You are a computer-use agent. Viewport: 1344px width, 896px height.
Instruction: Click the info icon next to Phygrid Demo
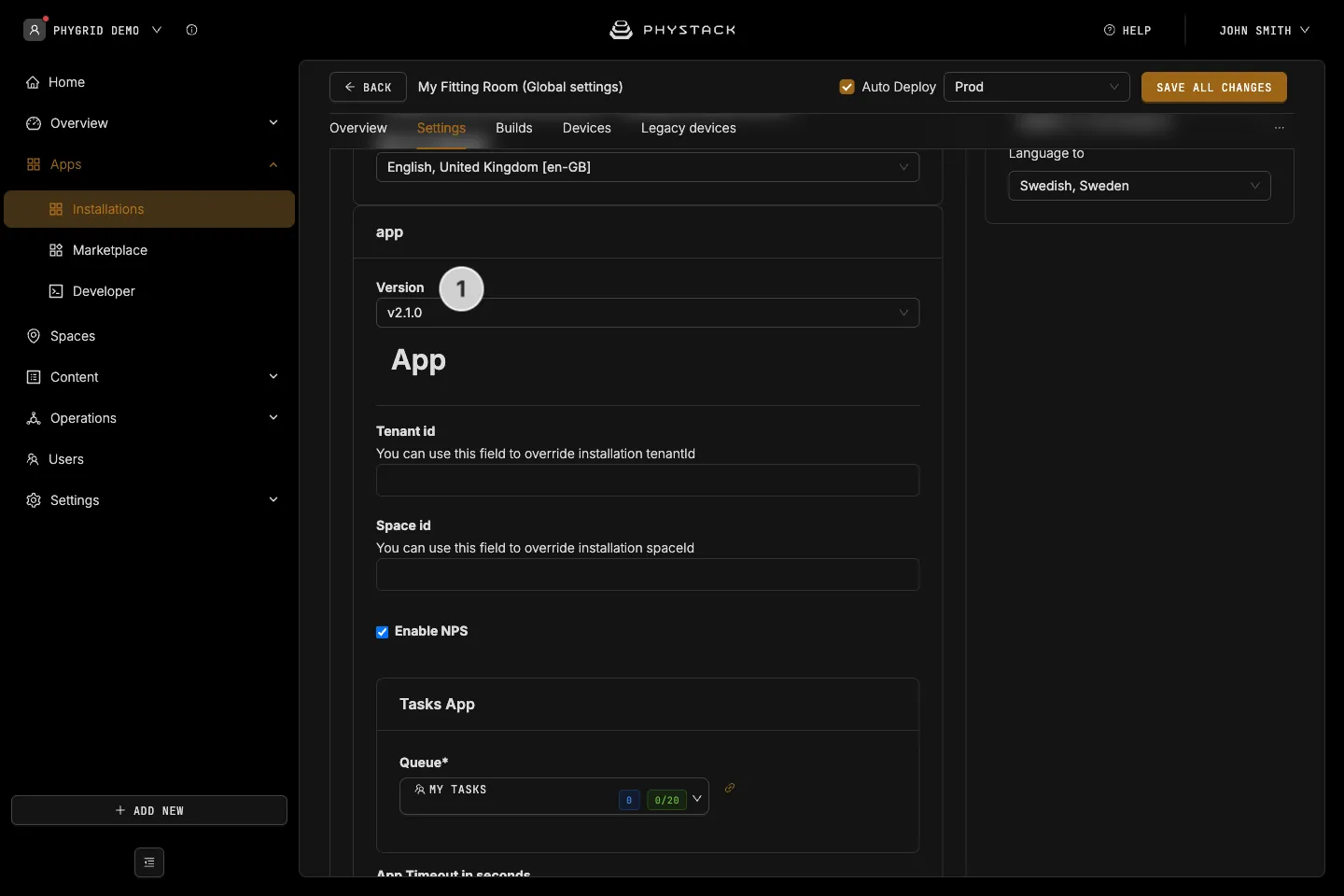tap(191, 30)
